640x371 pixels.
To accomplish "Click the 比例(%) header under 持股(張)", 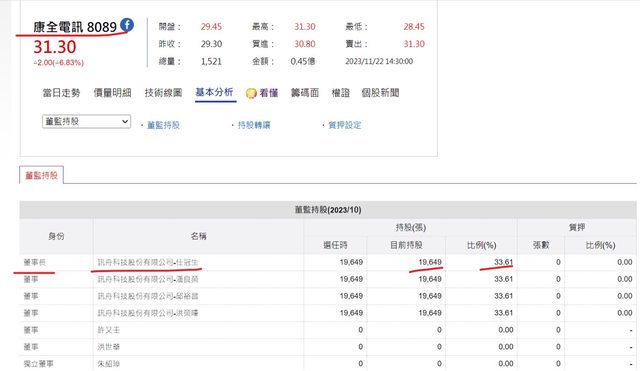I will coord(481,245).
